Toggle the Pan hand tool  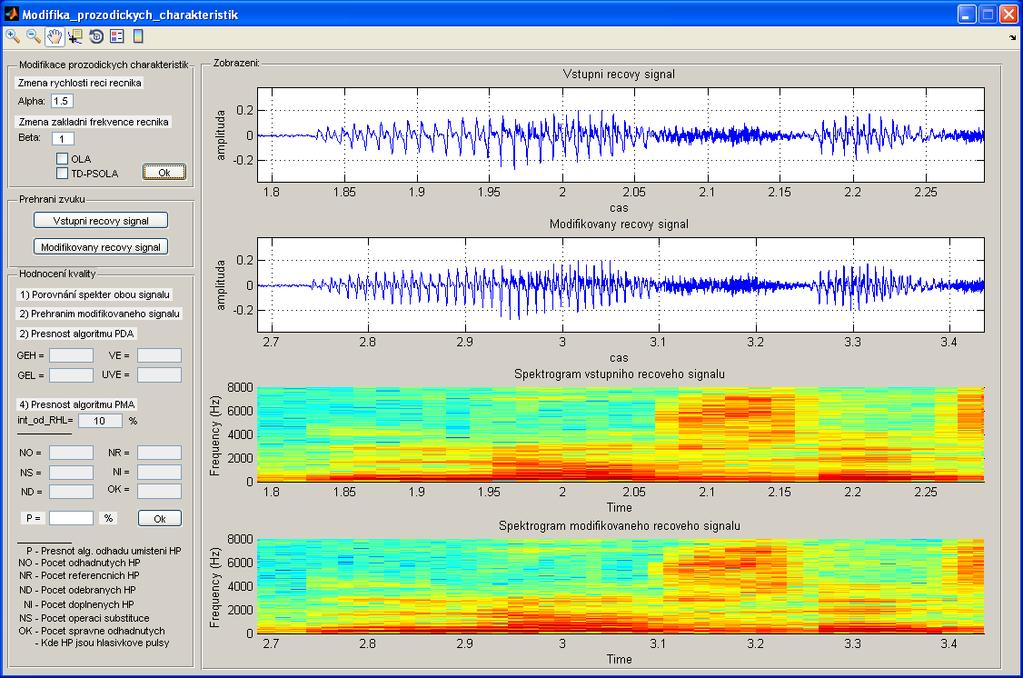(54, 37)
